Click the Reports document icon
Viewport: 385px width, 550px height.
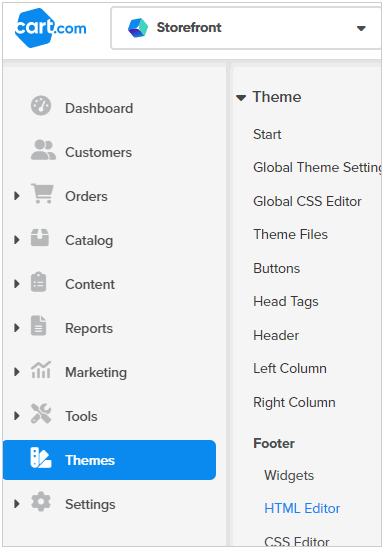point(39,326)
